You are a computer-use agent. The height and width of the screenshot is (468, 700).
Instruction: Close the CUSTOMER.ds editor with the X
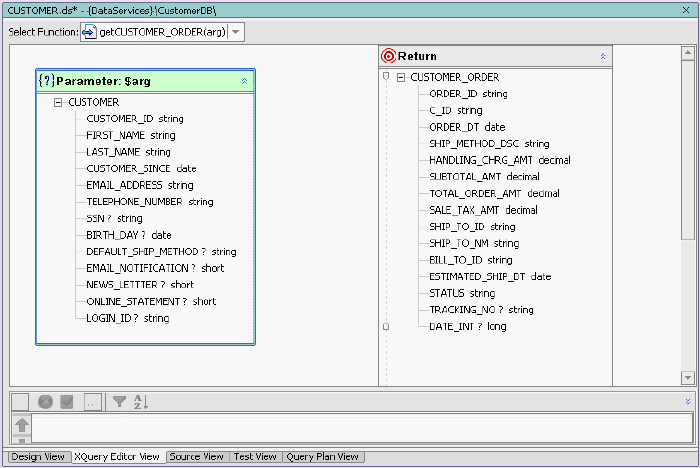point(686,10)
